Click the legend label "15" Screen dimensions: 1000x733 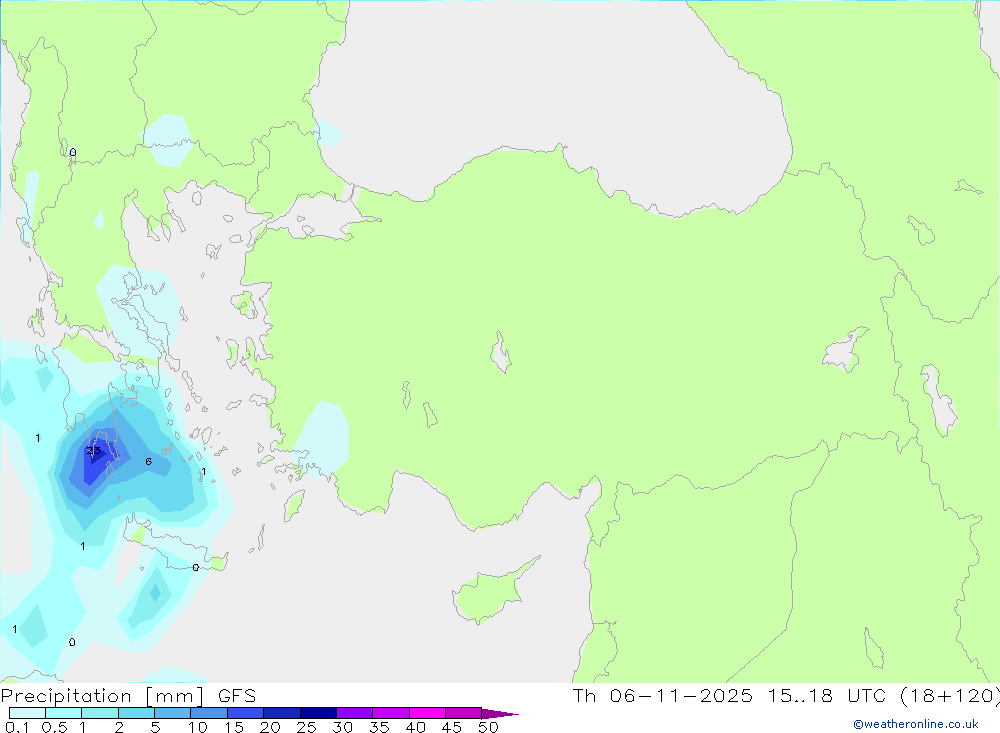tap(234, 727)
